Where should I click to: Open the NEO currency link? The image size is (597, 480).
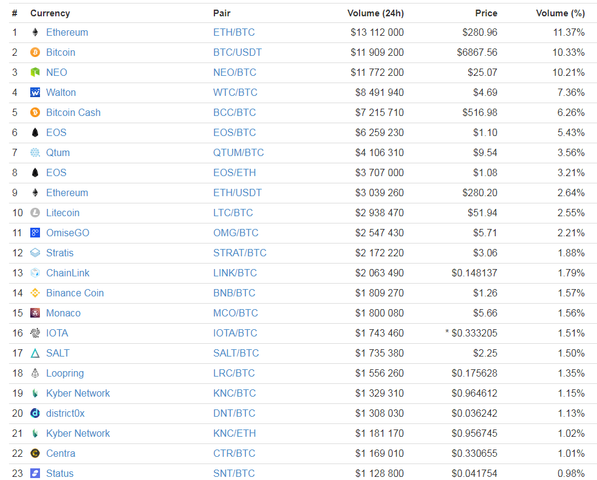pyautogui.click(x=56, y=72)
